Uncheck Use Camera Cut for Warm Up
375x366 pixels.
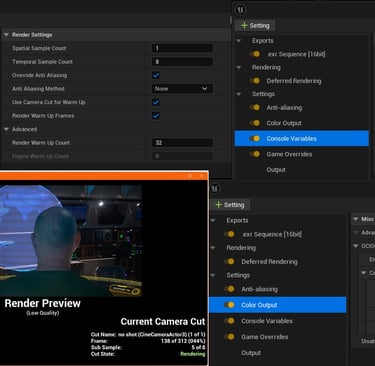(156, 102)
